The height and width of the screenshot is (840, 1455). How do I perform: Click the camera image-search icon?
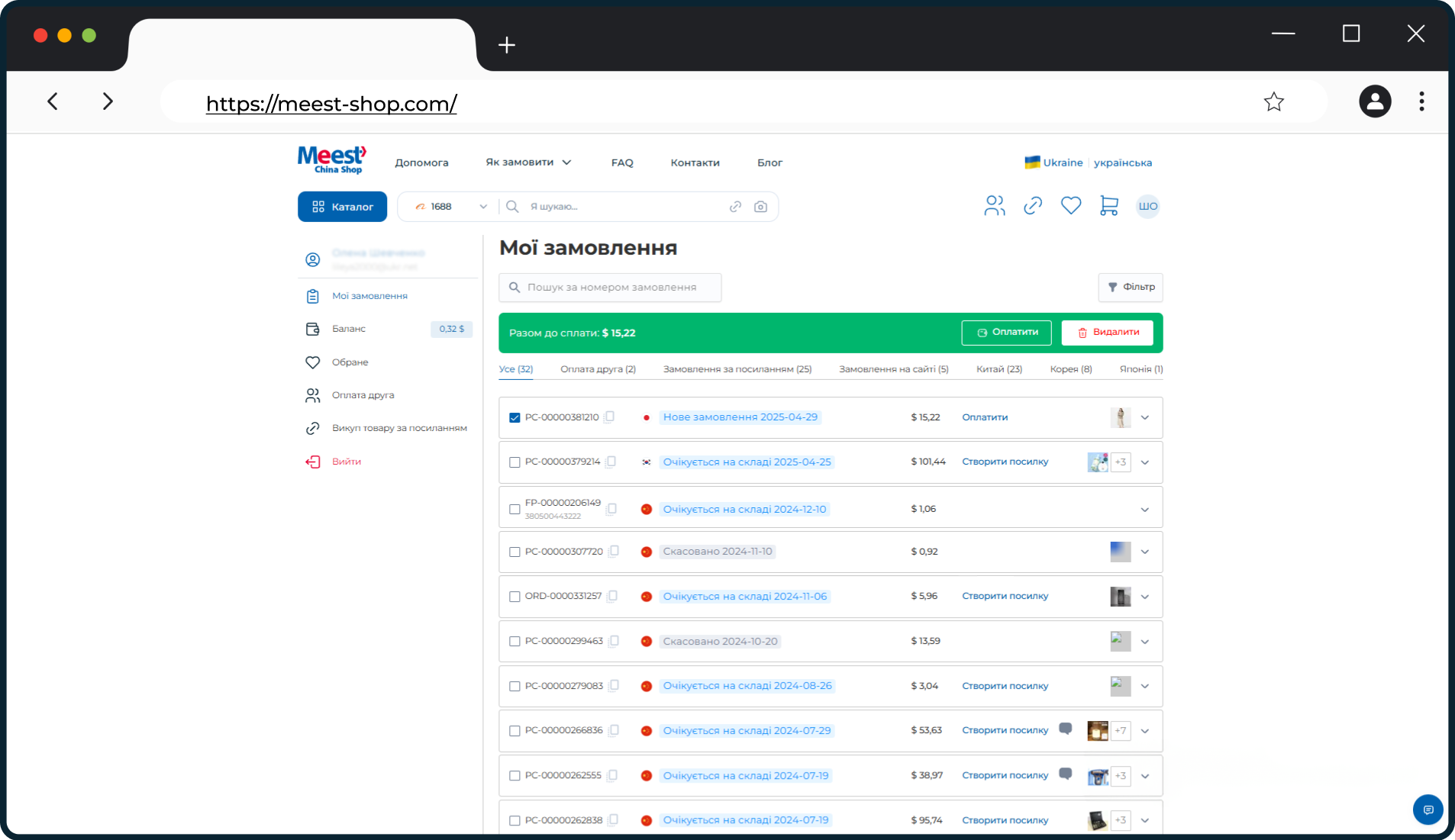[x=760, y=207]
